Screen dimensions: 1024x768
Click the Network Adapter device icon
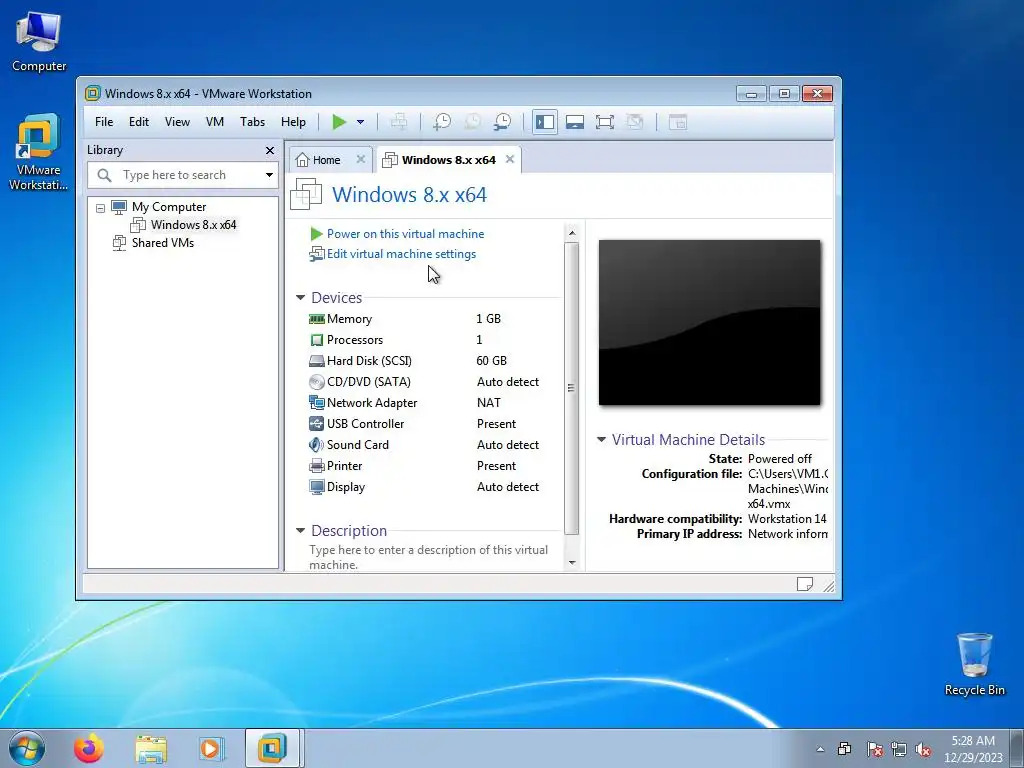[317, 403]
